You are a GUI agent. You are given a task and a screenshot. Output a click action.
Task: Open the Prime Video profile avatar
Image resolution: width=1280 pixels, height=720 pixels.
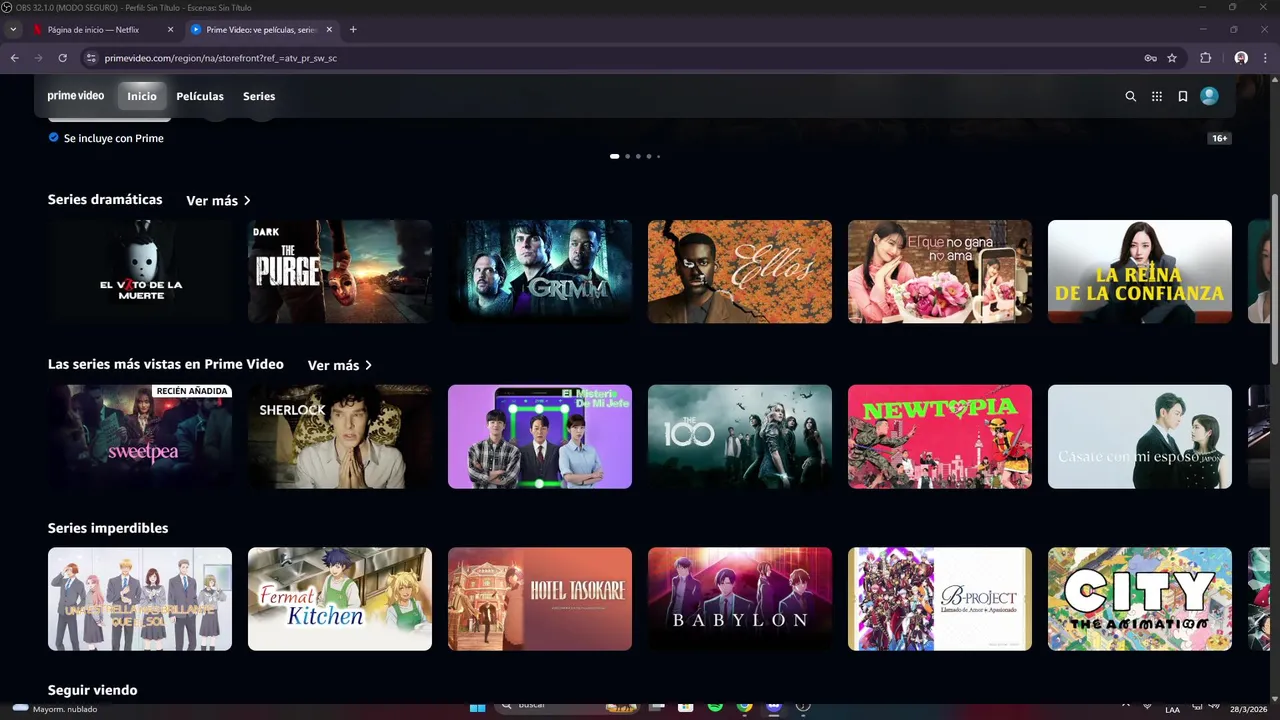click(x=1209, y=96)
